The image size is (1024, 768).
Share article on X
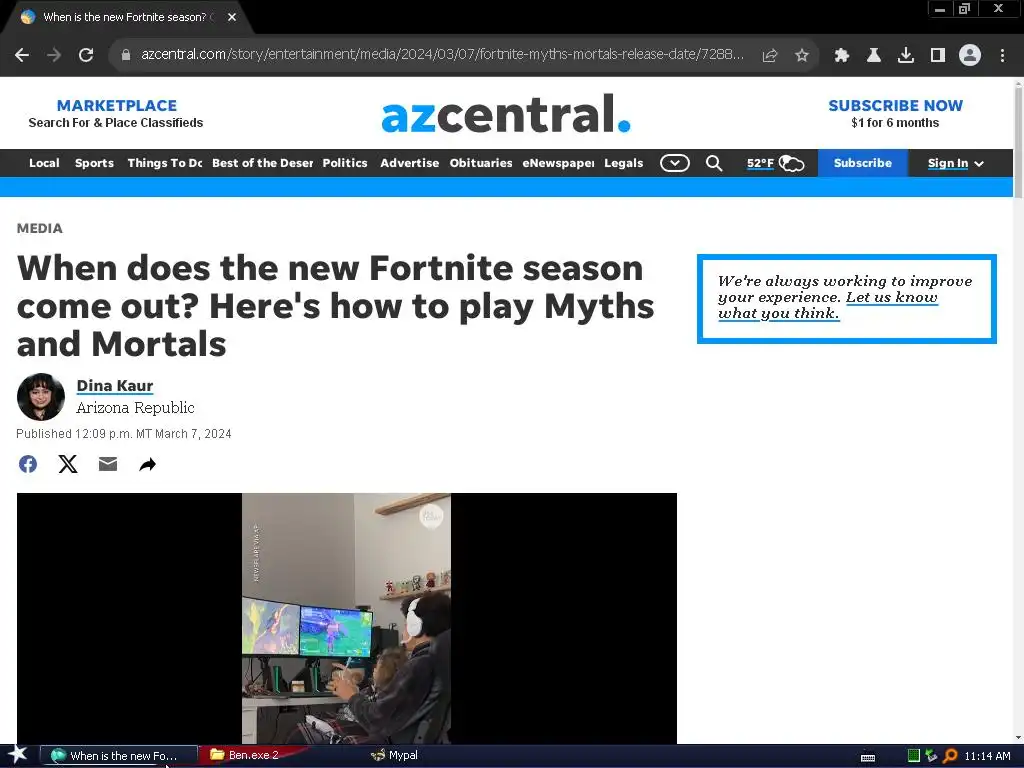tap(68, 464)
